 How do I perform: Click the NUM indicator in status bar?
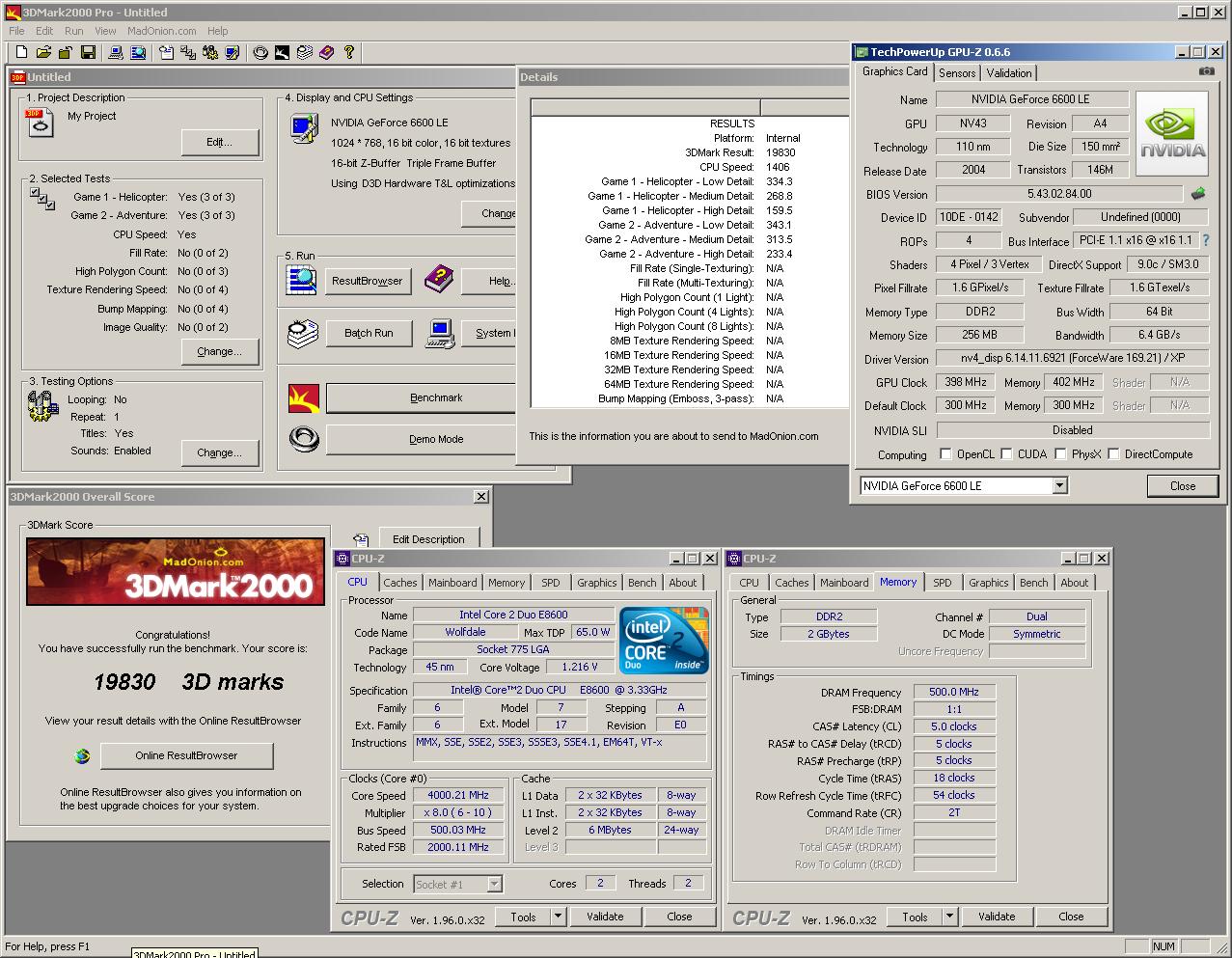[1164, 946]
